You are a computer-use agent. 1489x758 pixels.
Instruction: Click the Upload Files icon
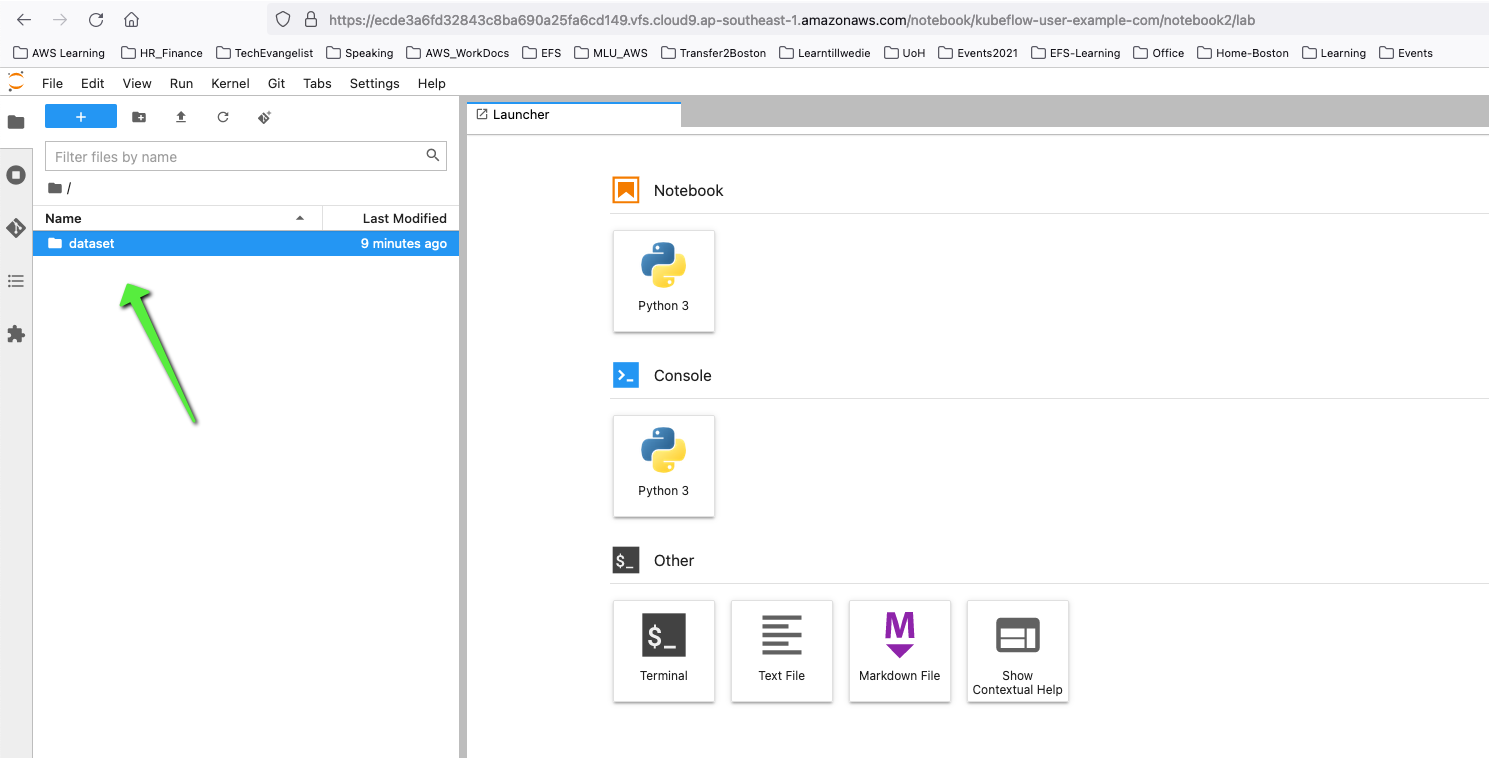click(x=181, y=117)
